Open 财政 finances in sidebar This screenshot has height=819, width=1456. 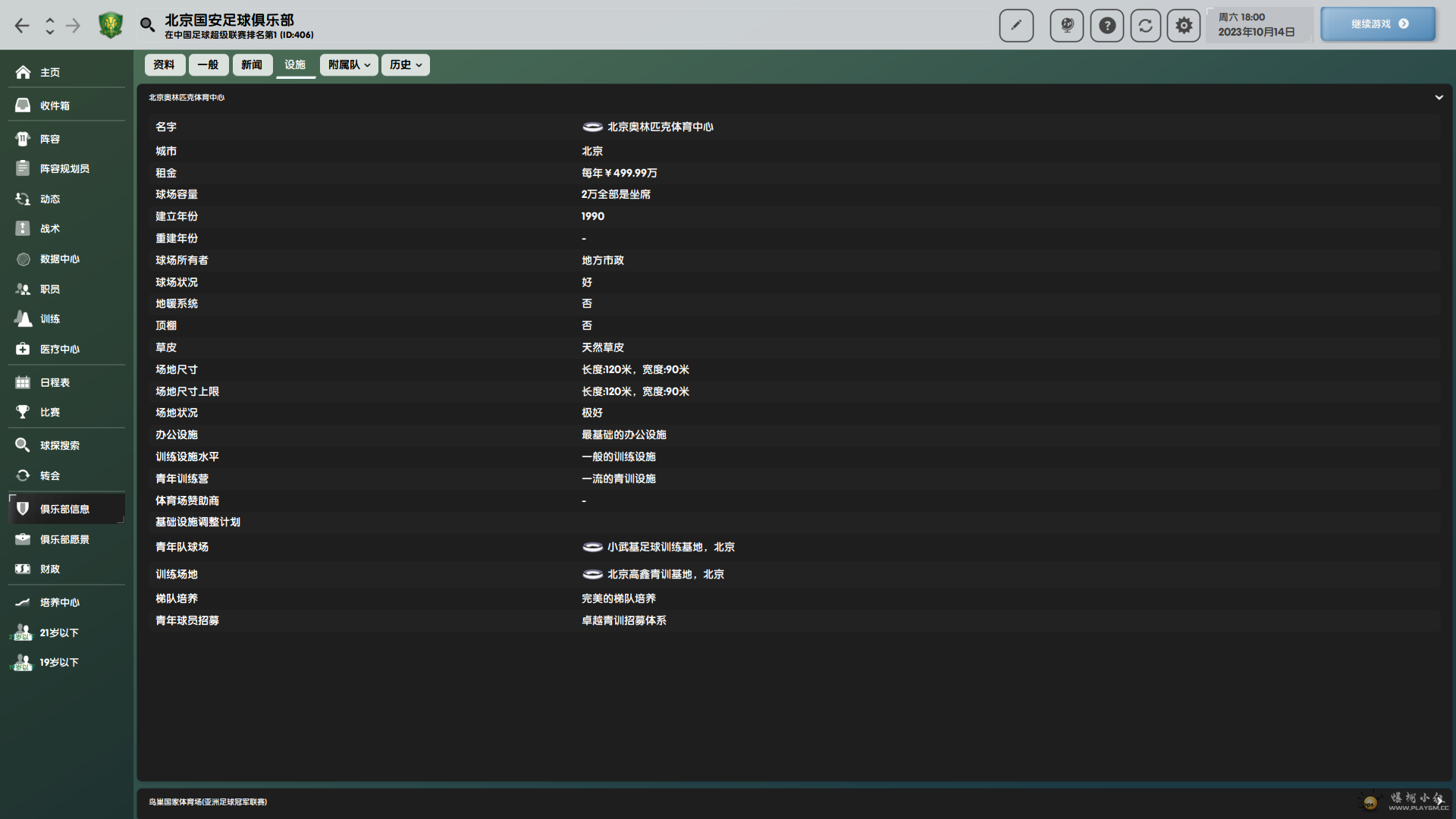point(67,569)
